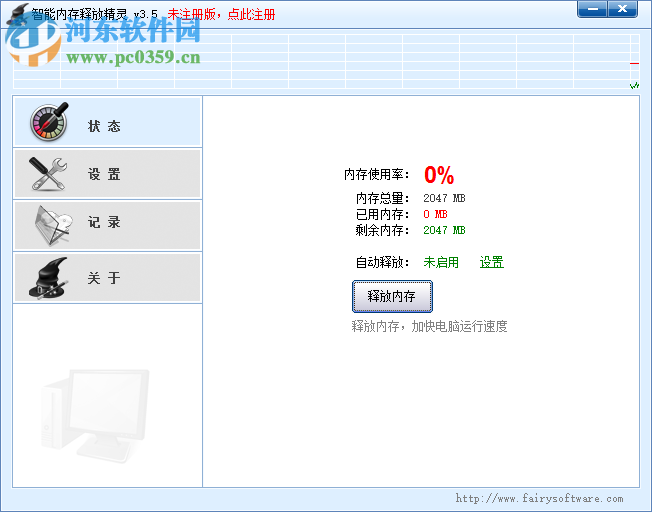Click the gauge icon for 状态
This screenshot has width=652, height=512.
(49, 121)
